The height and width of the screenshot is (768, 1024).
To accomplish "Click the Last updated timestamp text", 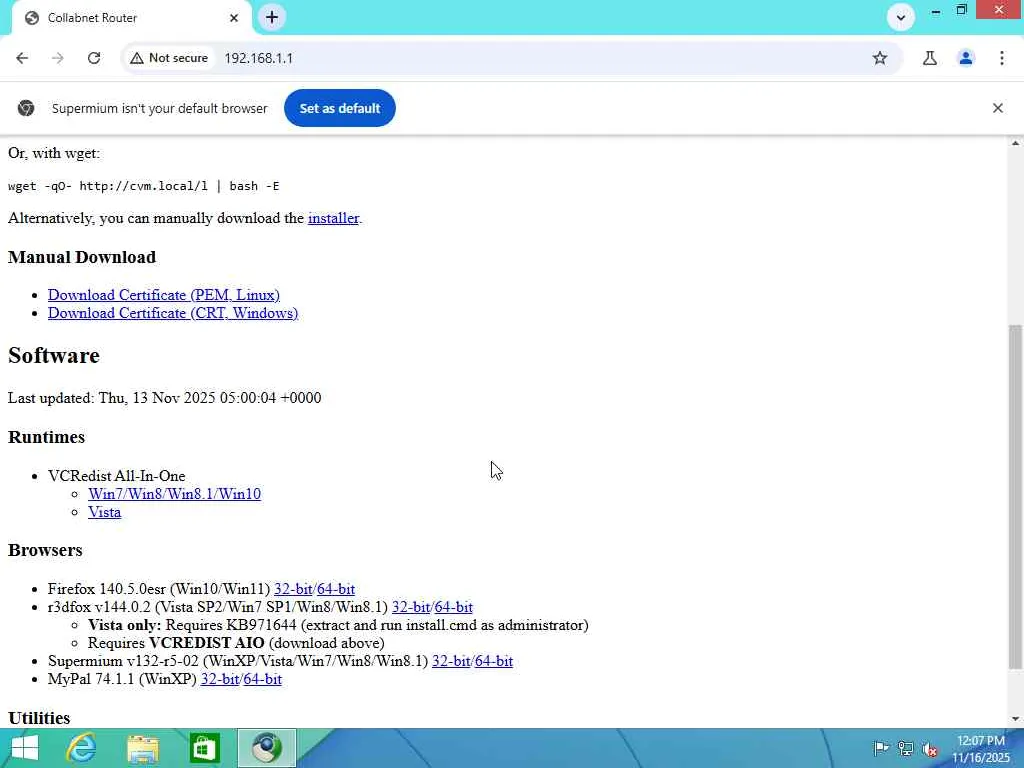I will coord(165,398).
